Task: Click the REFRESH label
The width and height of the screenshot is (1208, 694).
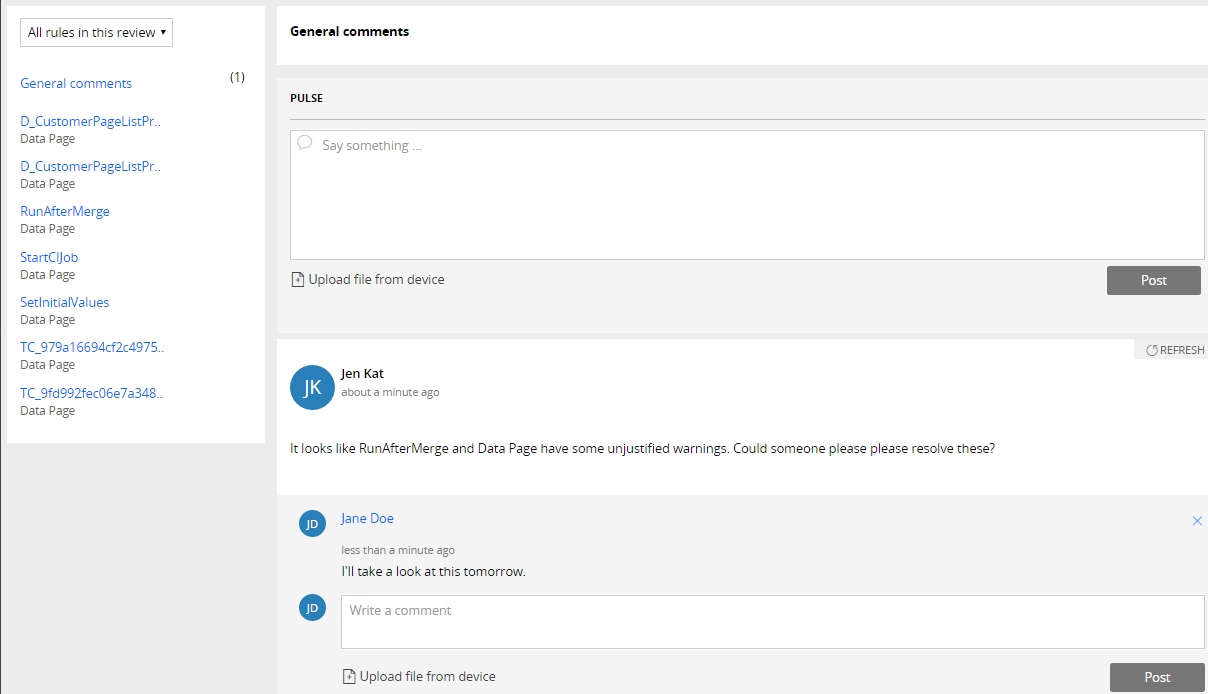Action: pyautogui.click(x=1182, y=350)
